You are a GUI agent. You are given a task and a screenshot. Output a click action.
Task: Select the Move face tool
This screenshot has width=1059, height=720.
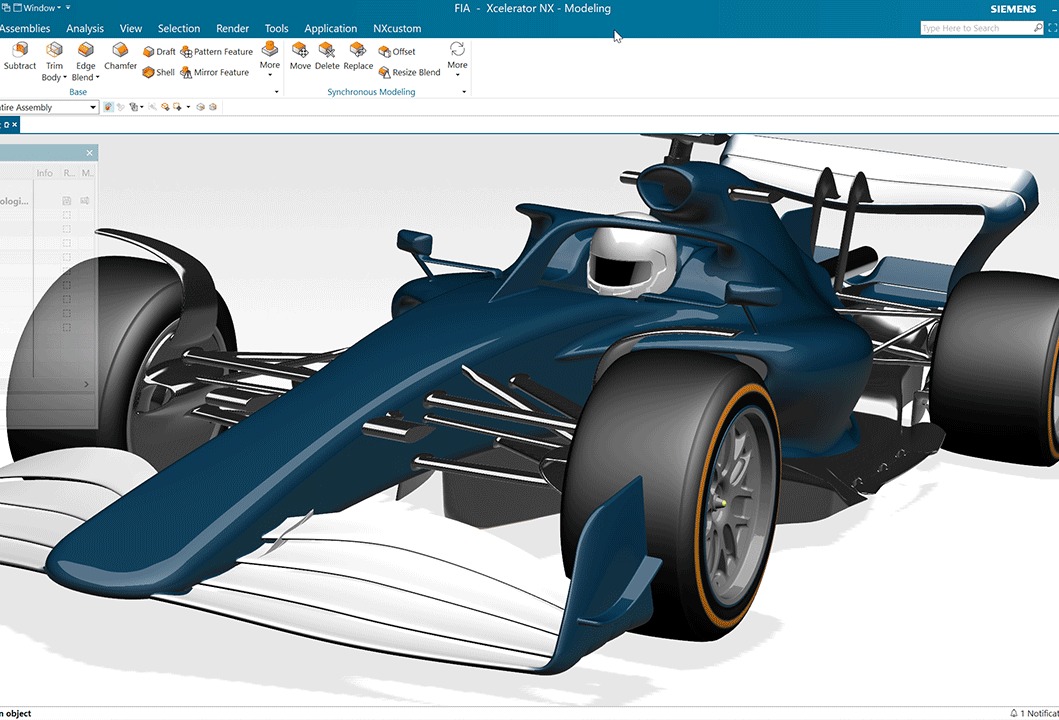300,55
